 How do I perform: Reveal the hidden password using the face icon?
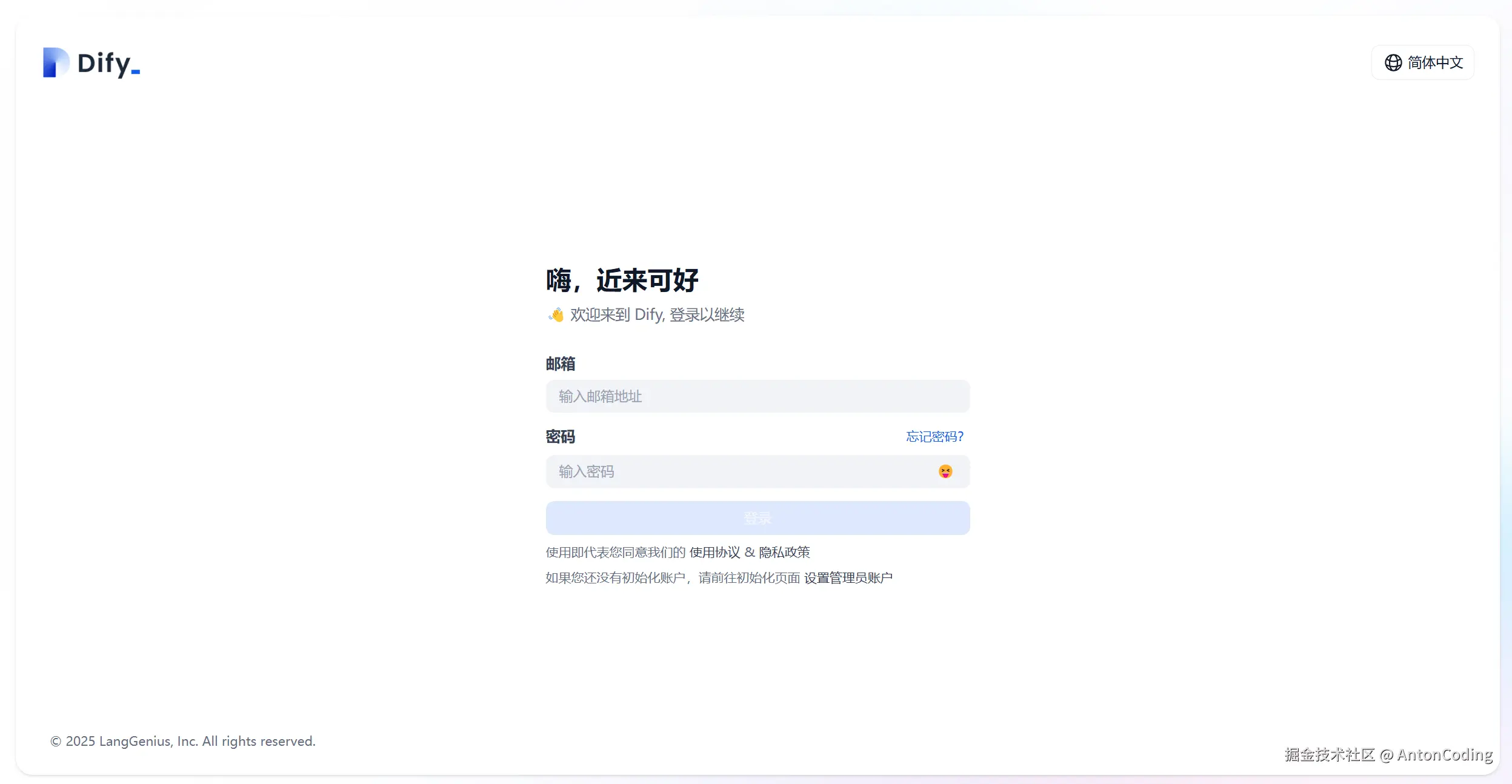945,471
